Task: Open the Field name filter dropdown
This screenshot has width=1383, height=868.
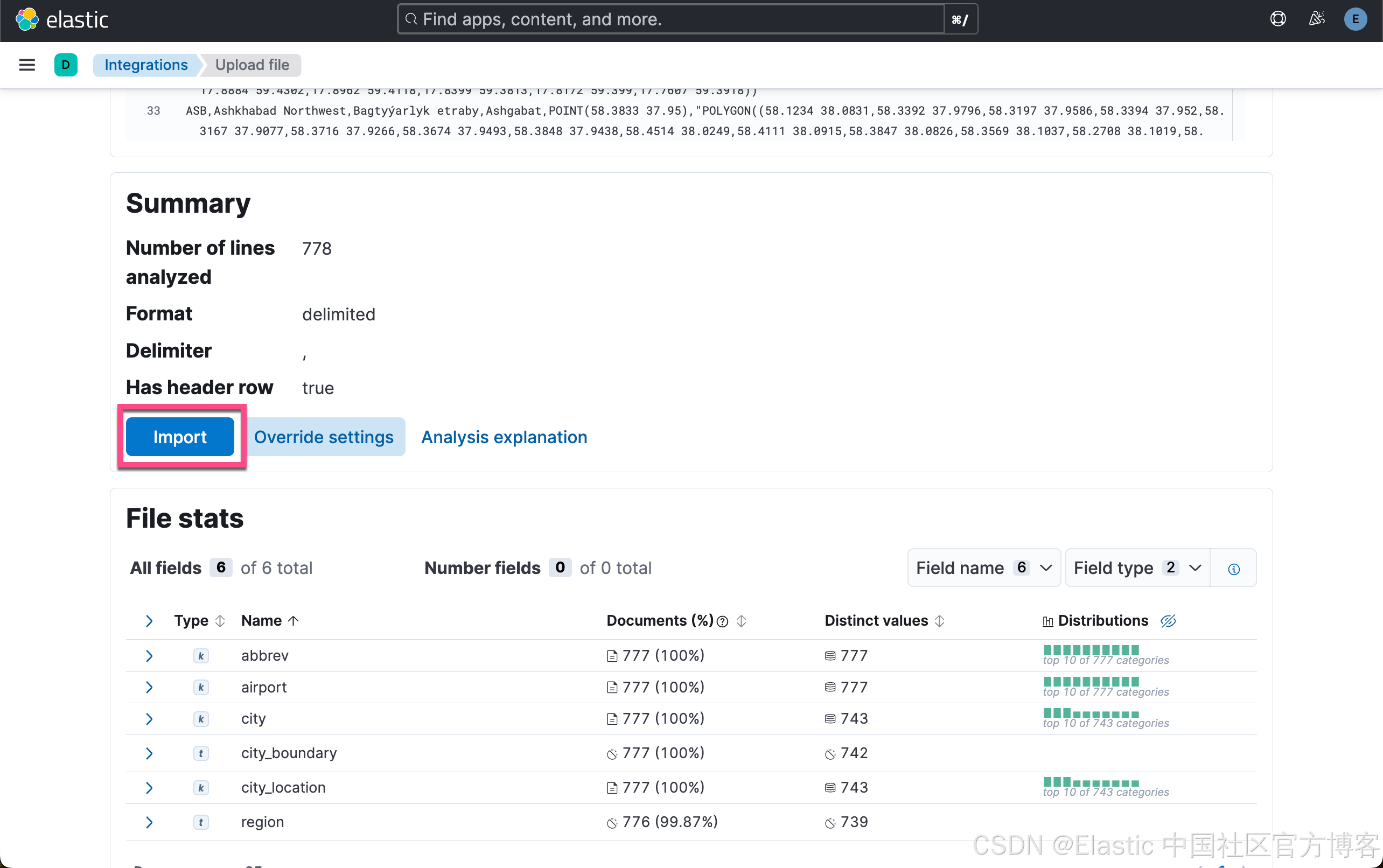Action: (x=983, y=568)
